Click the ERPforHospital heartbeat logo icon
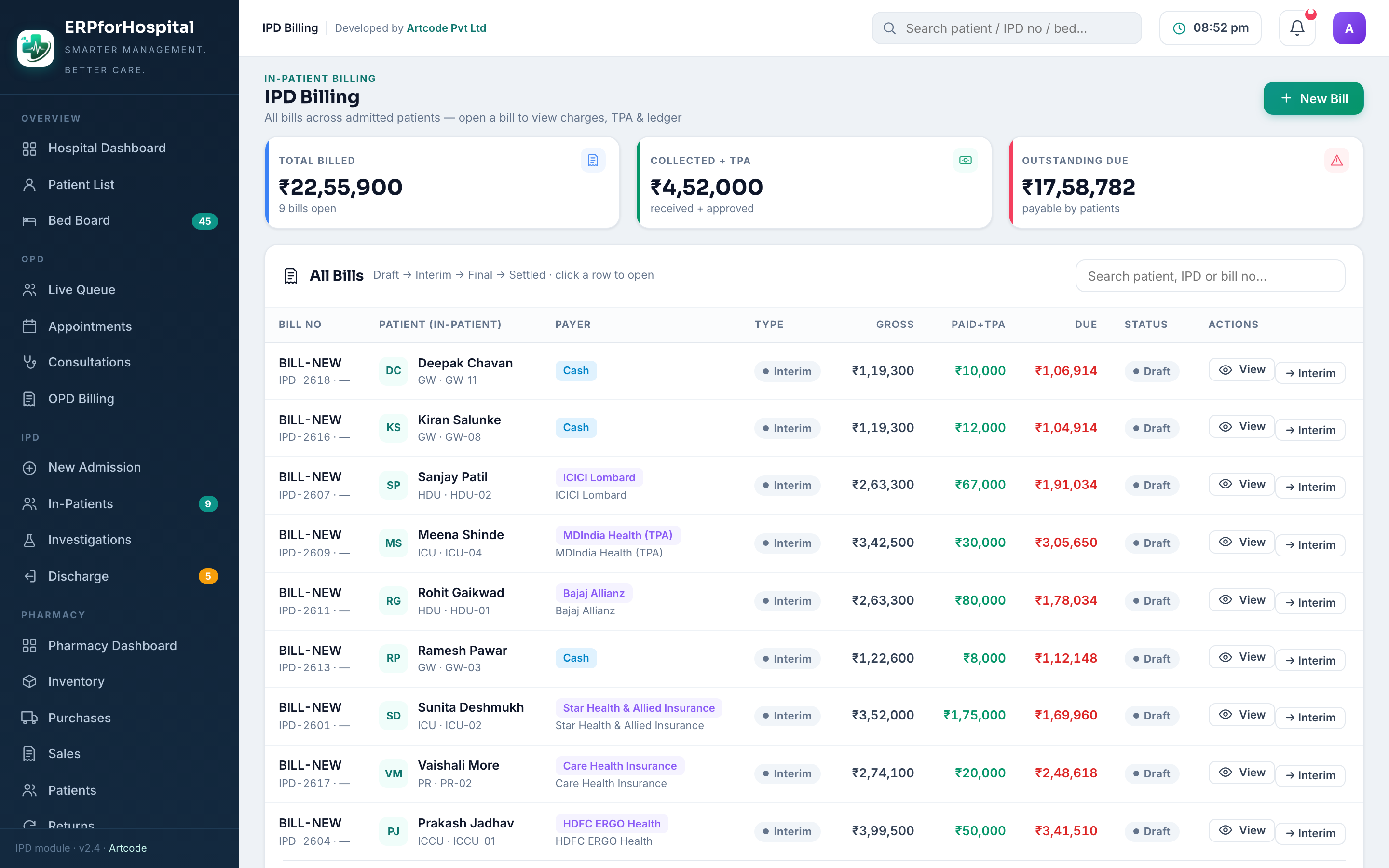Screen dimensions: 1389x868 (x=36, y=48)
